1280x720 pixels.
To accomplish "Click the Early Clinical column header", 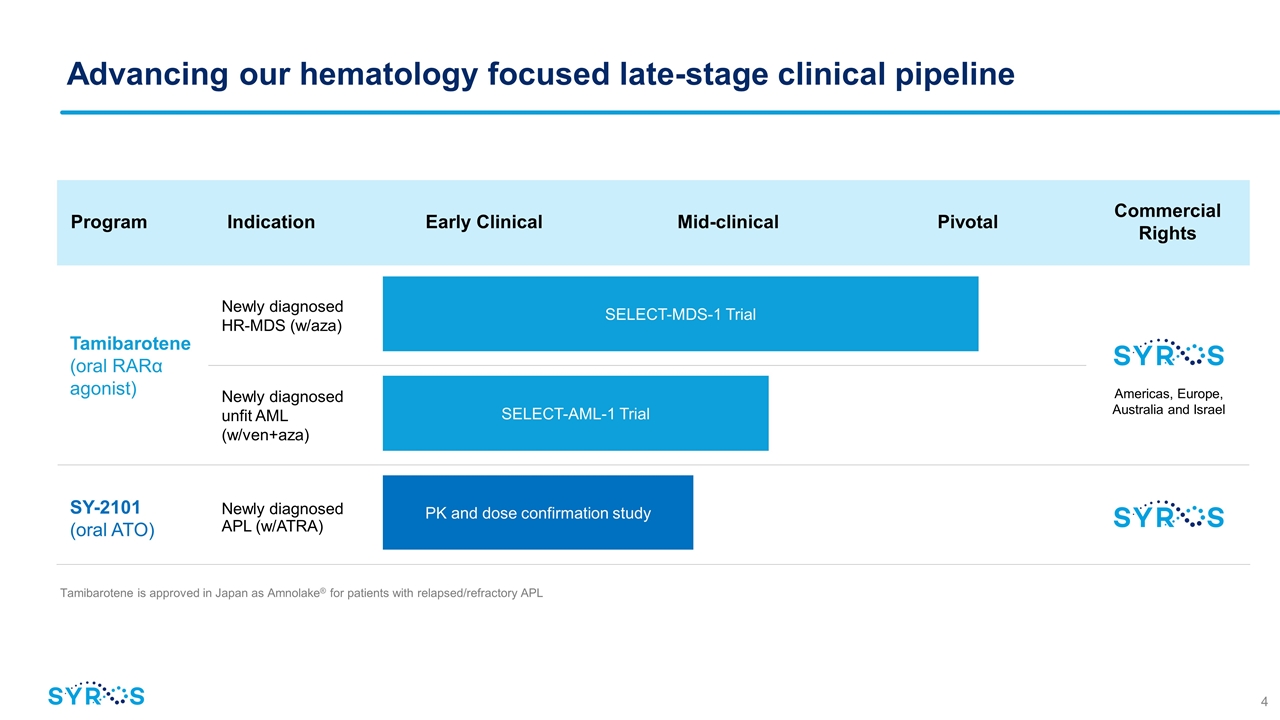I will click(484, 222).
